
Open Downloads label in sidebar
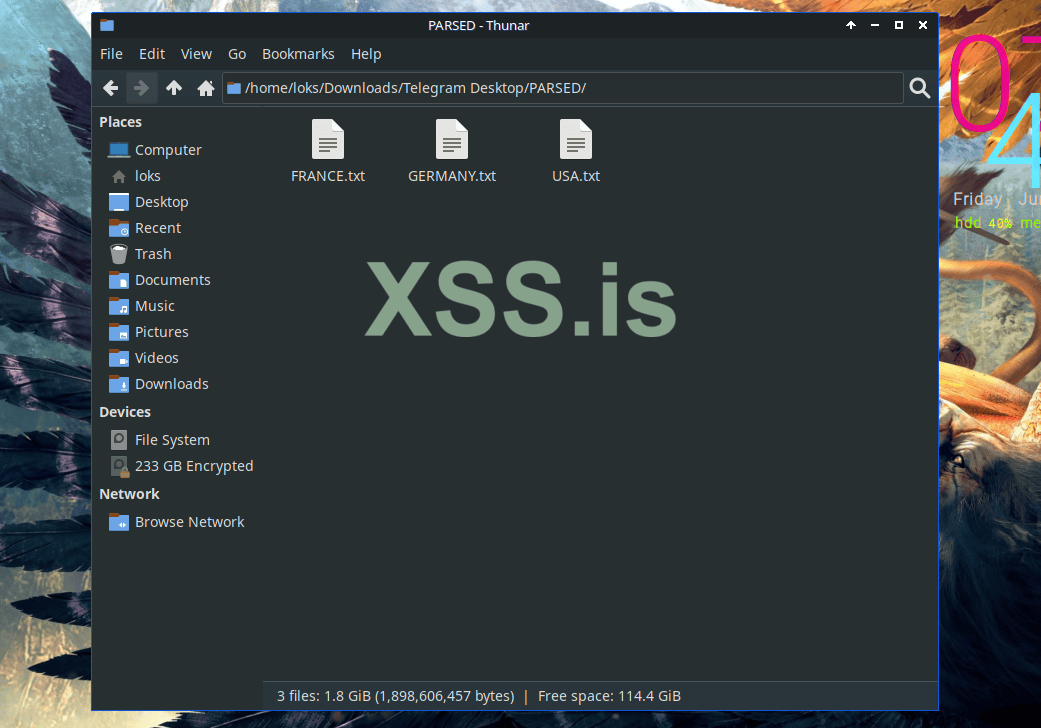coord(172,384)
